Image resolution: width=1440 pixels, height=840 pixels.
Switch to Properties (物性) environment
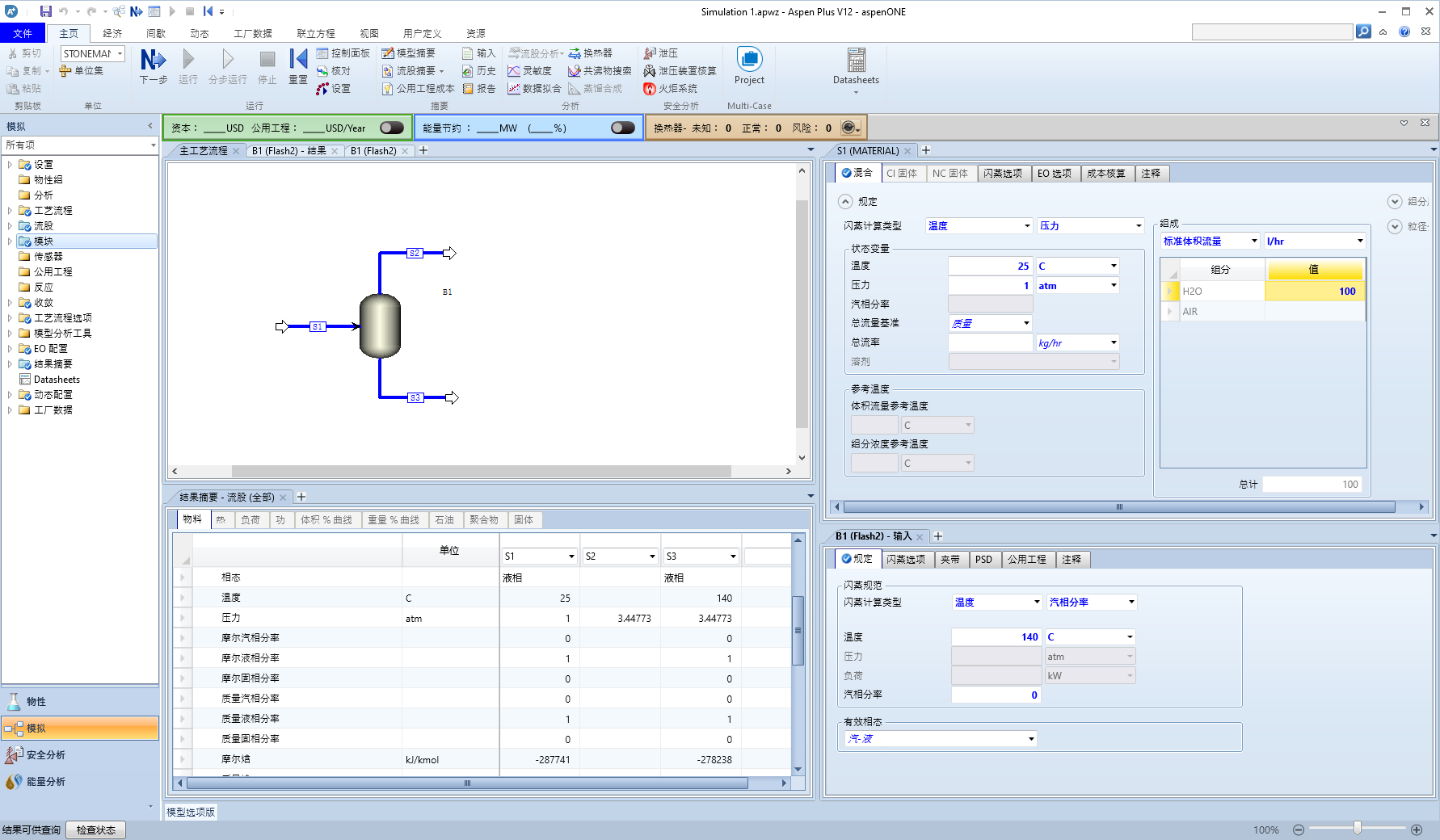pyautogui.click(x=80, y=701)
